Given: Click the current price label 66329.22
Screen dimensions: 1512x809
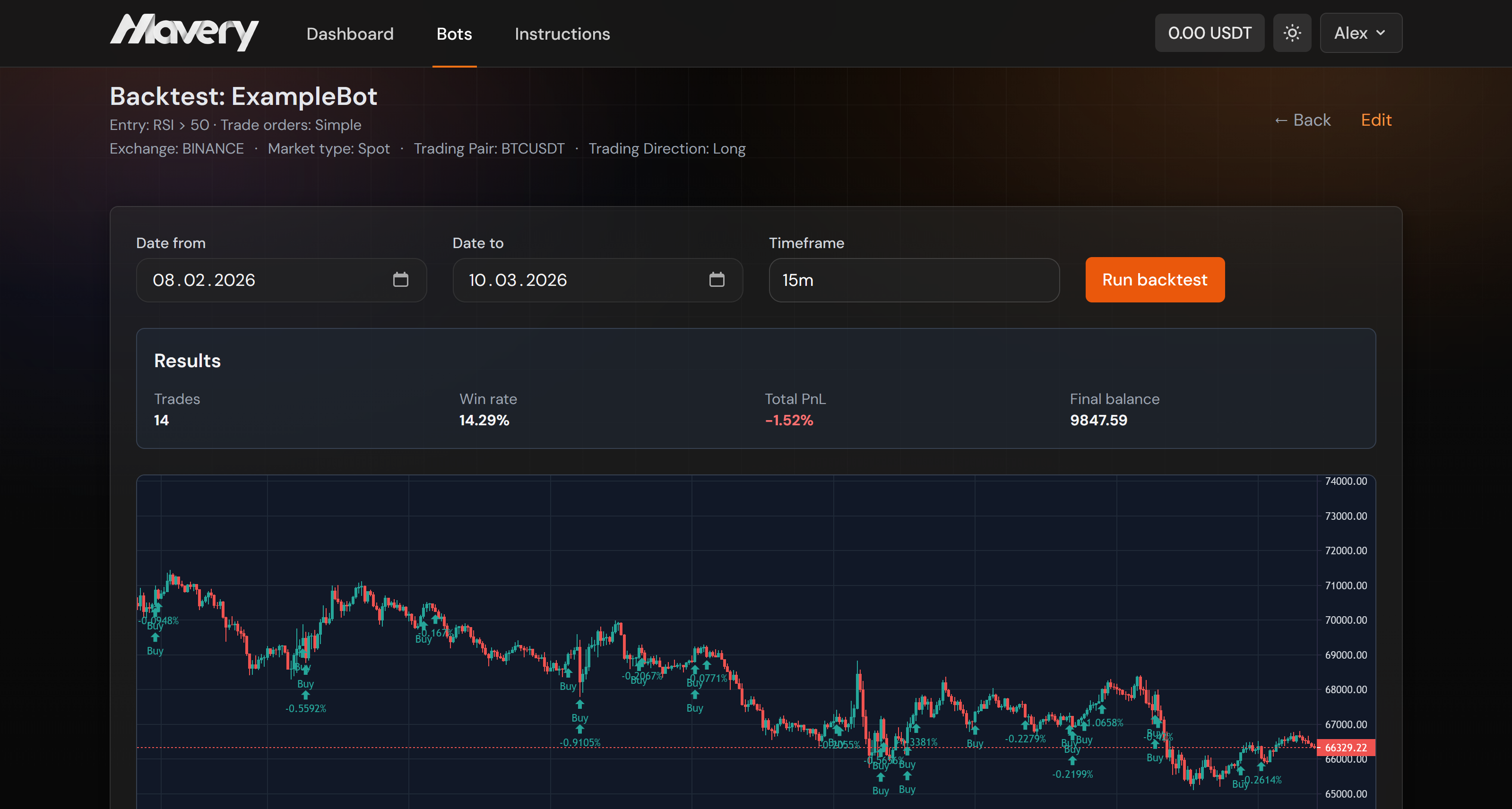Looking at the screenshot, I should (x=1345, y=748).
